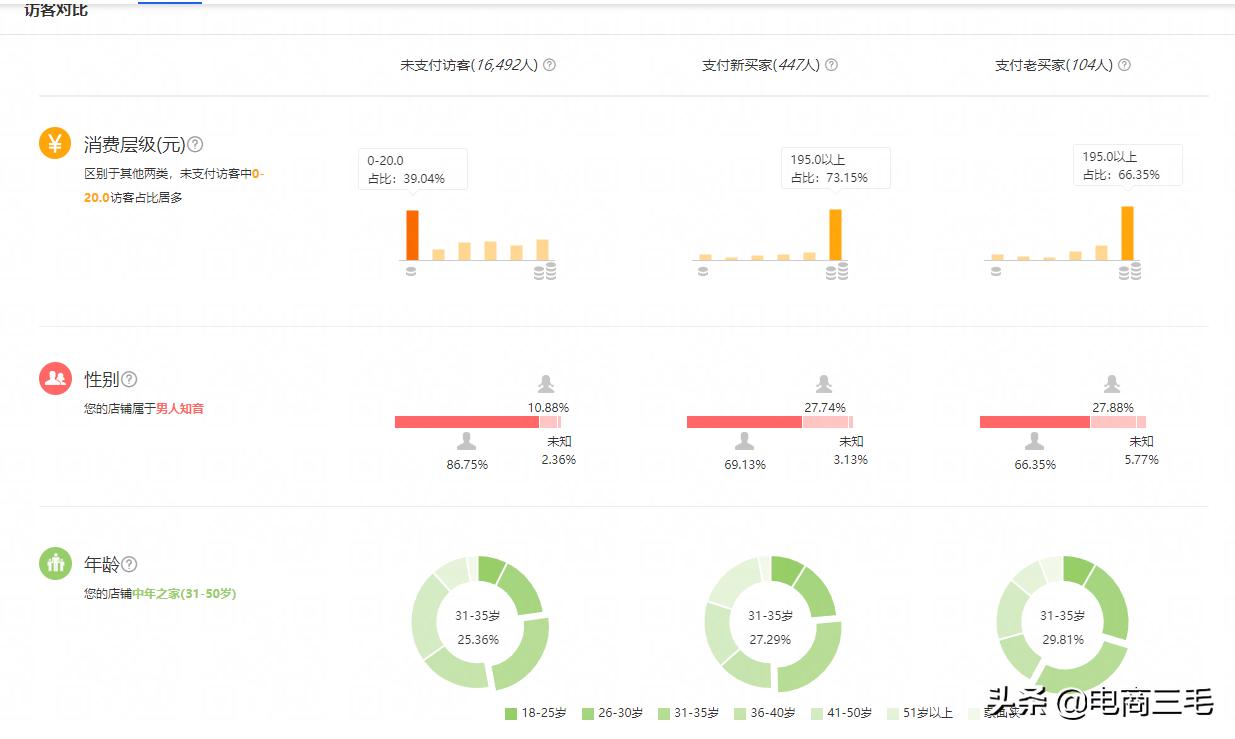Click tall 195.0以上 bar in 支付新买家 chart
The height and width of the screenshot is (739, 1235).
pos(836,235)
